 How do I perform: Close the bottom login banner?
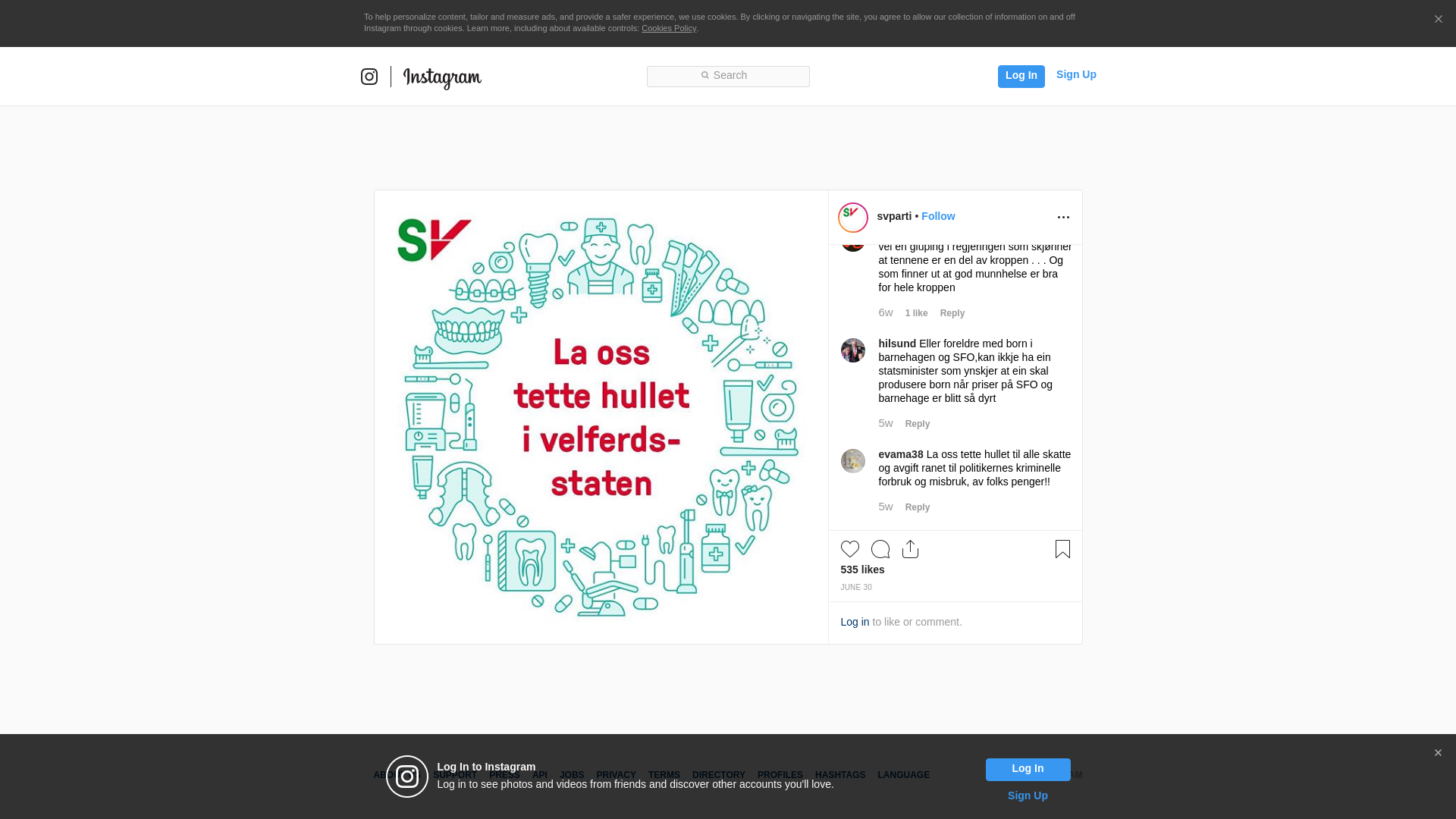pyautogui.click(x=1438, y=753)
